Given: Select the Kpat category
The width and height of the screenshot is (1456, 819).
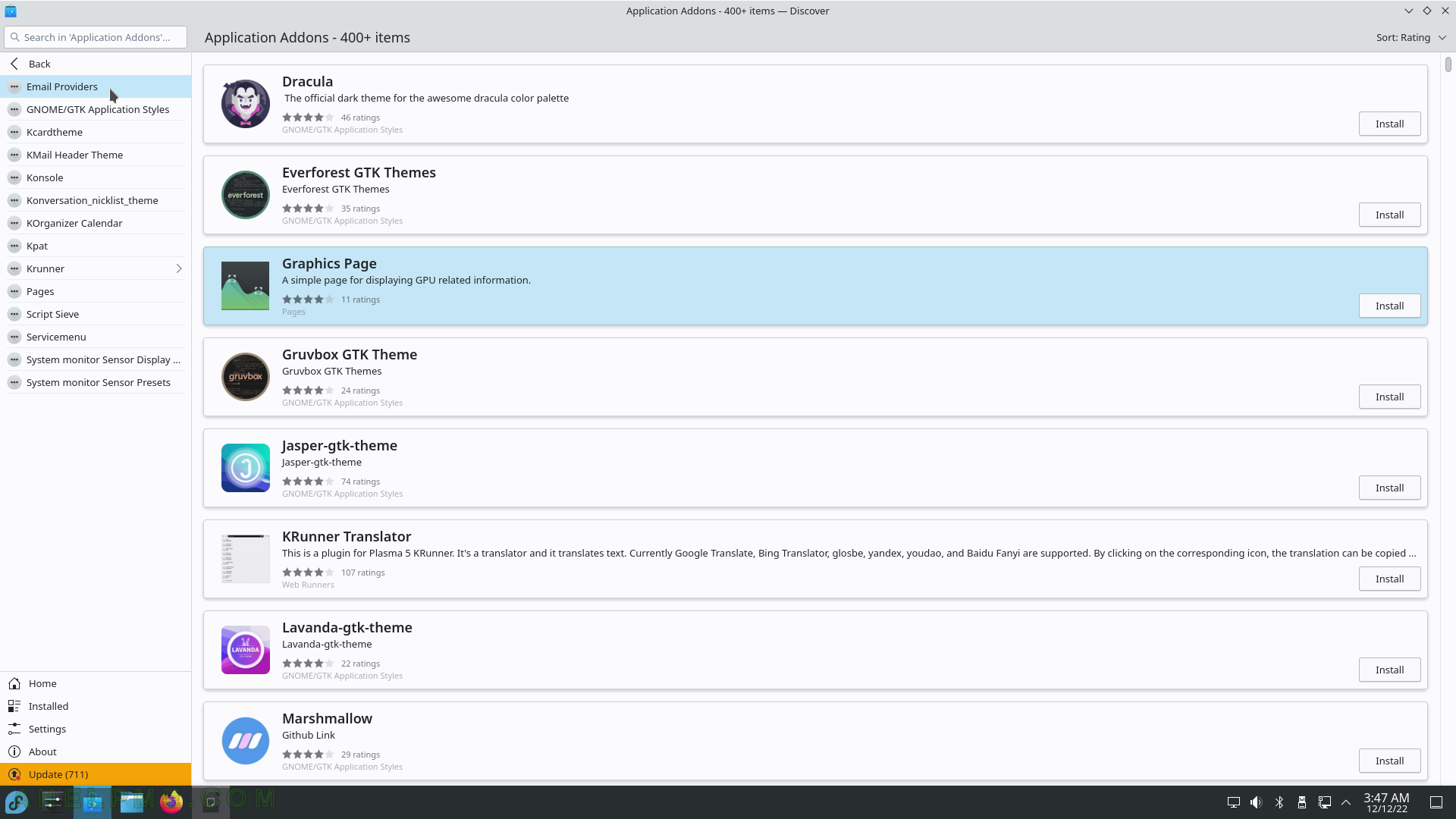Looking at the screenshot, I should pyautogui.click(x=96, y=246).
